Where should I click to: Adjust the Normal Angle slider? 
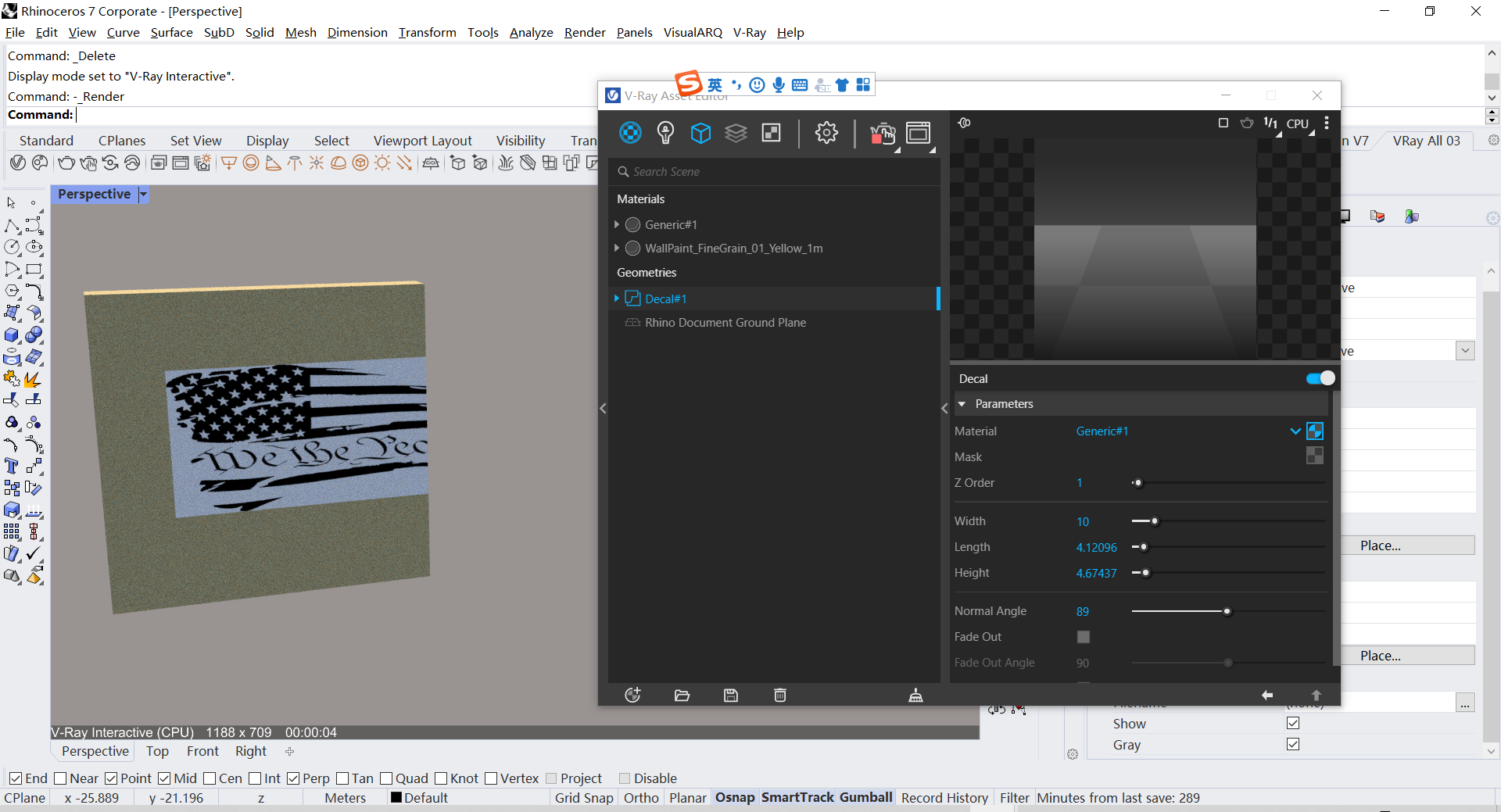pyautogui.click(x=1227, y=611)
